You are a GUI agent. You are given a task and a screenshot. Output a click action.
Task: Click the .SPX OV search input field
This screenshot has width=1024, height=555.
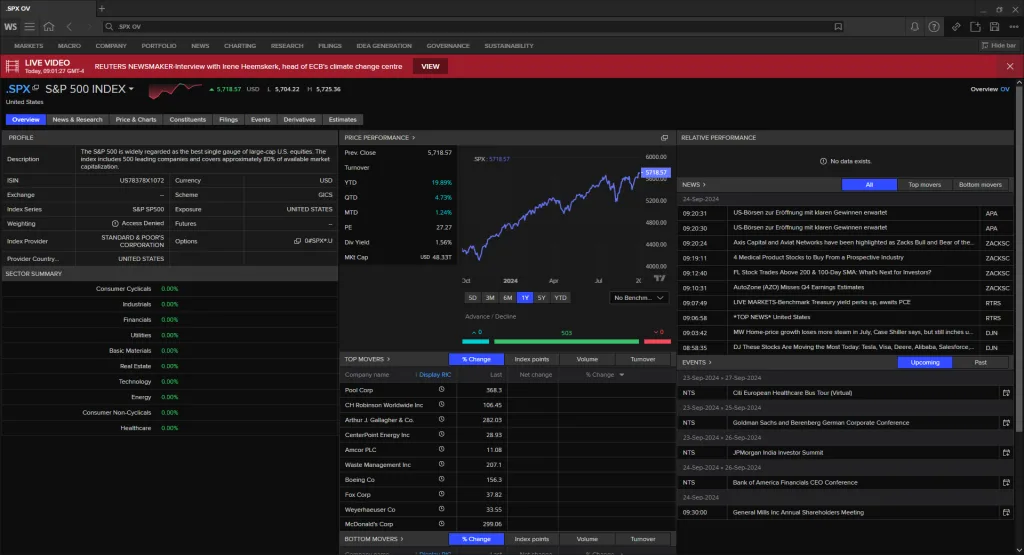pyautogui.click(x=473, y=27)
